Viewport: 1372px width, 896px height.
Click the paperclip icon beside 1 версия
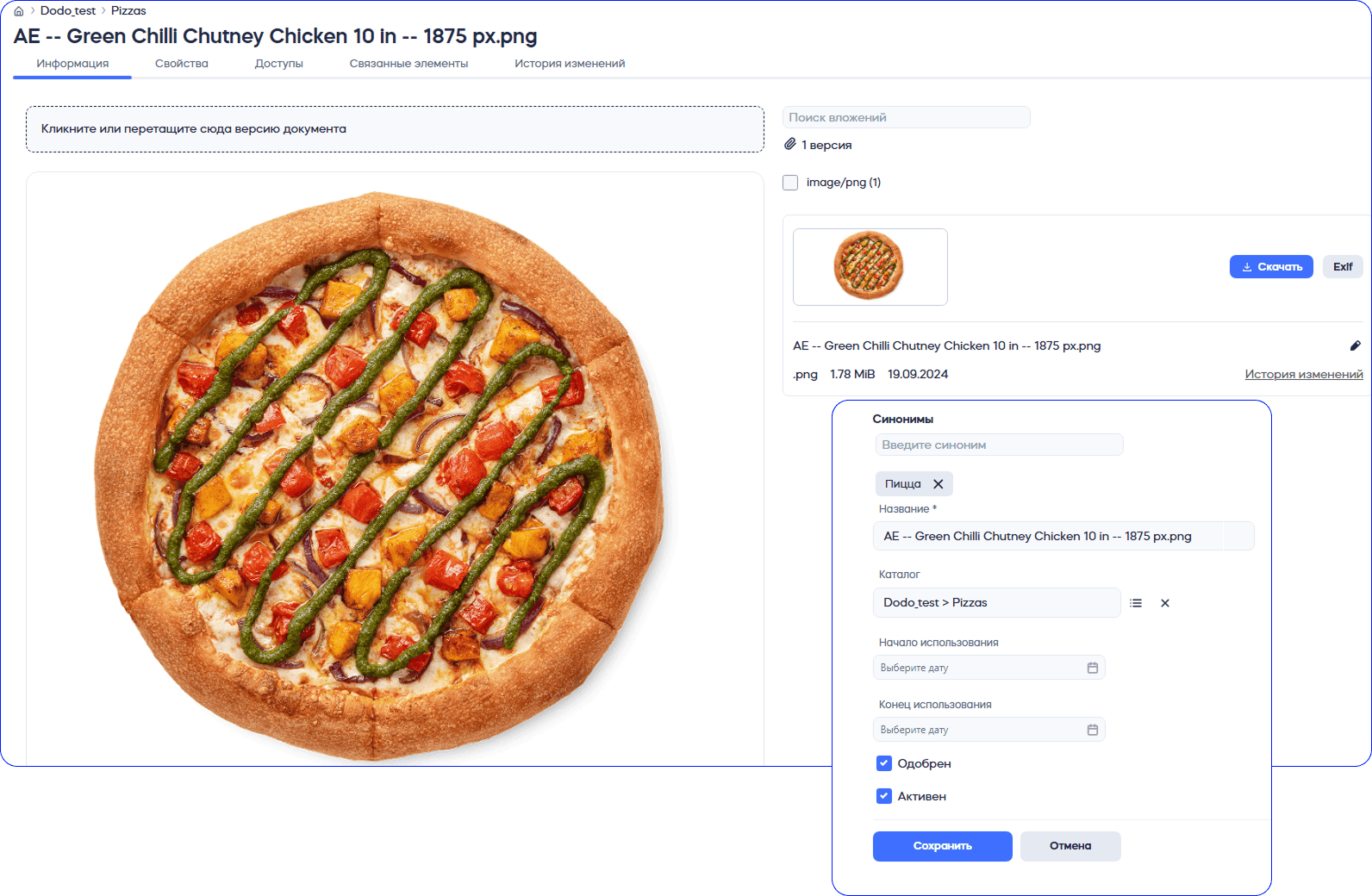coord(790,145)
